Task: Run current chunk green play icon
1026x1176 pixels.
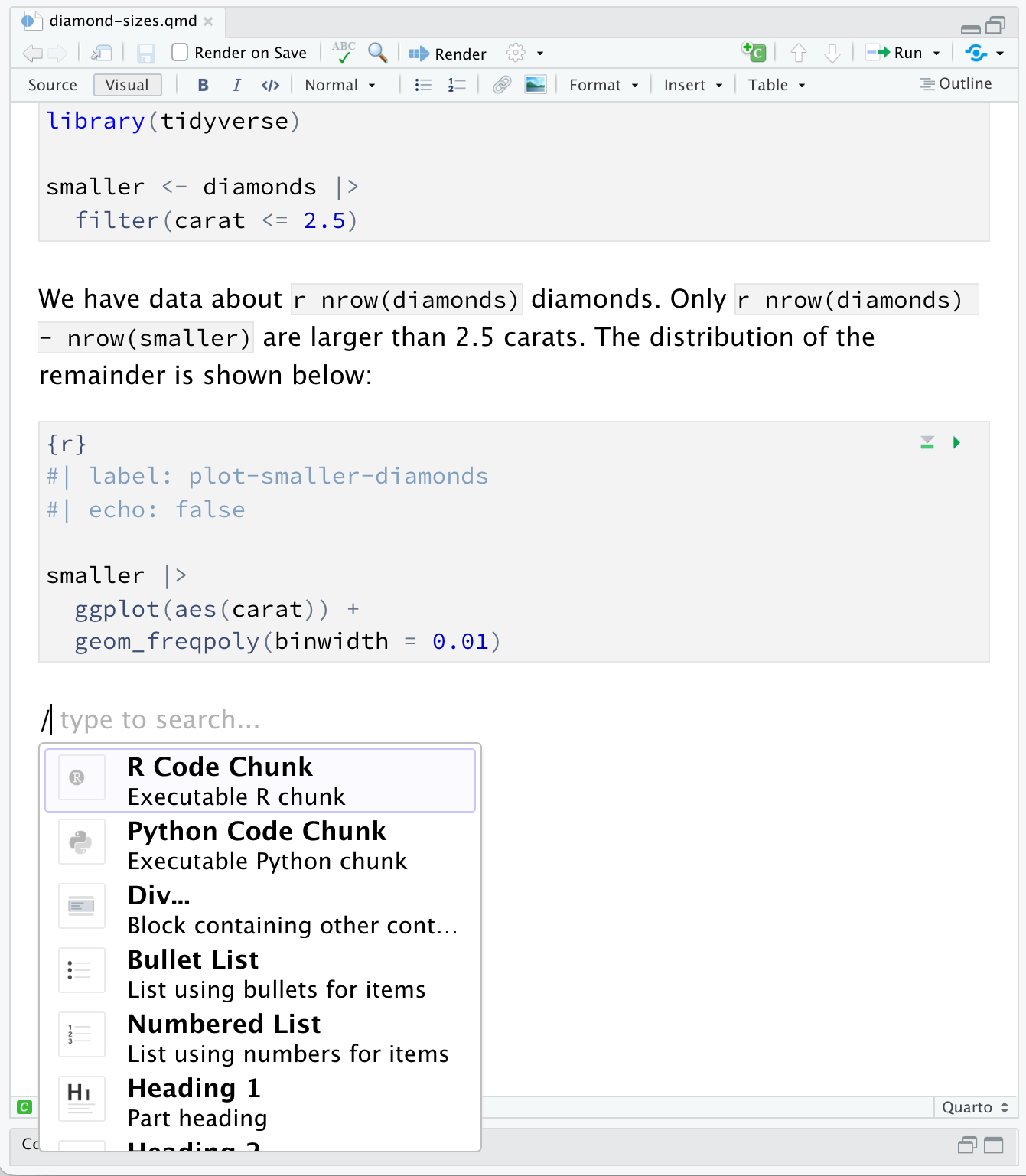Action: tap(956, 442)
